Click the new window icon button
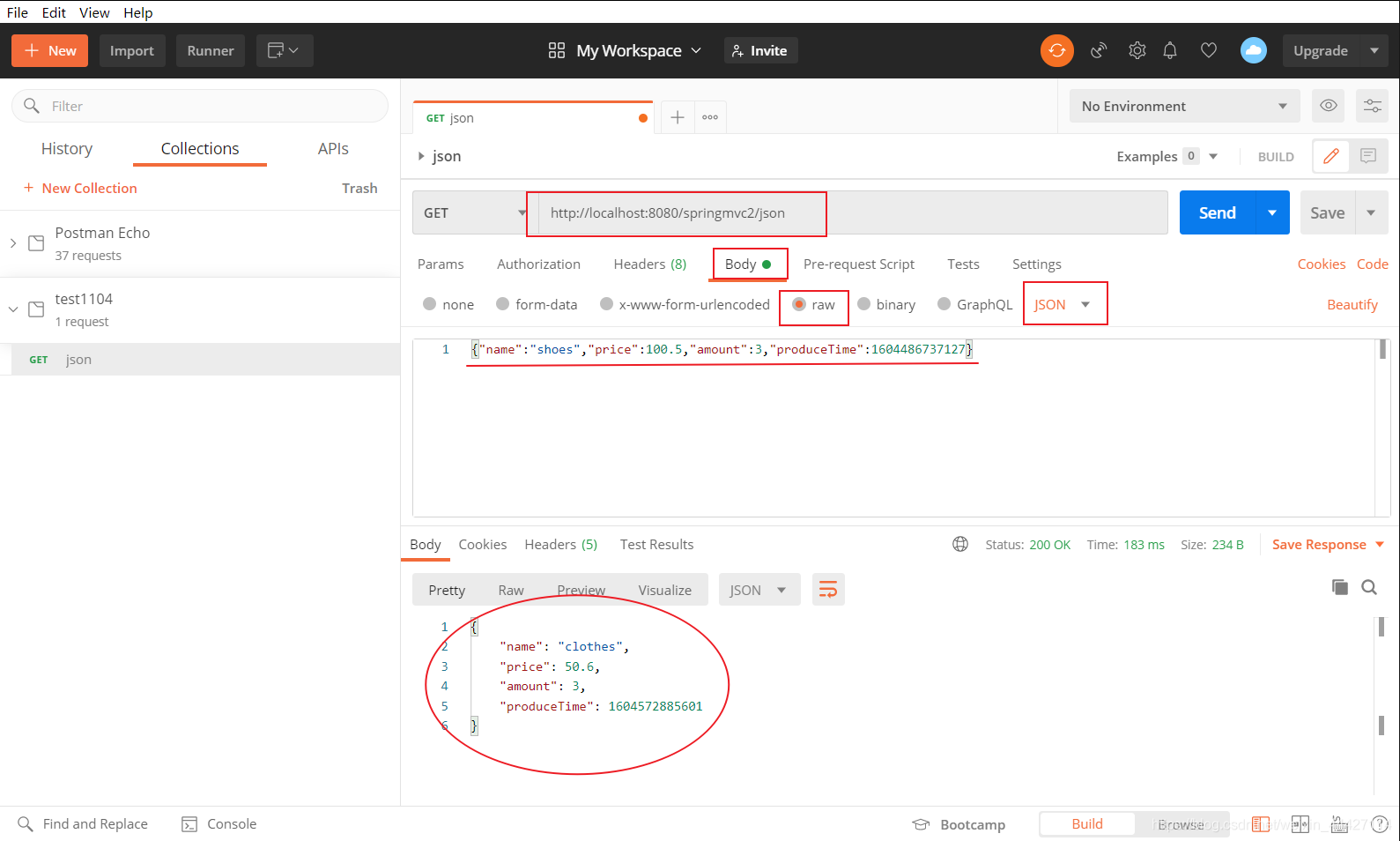Screen dimensions: 1400x841 click(x=285, y=50)
